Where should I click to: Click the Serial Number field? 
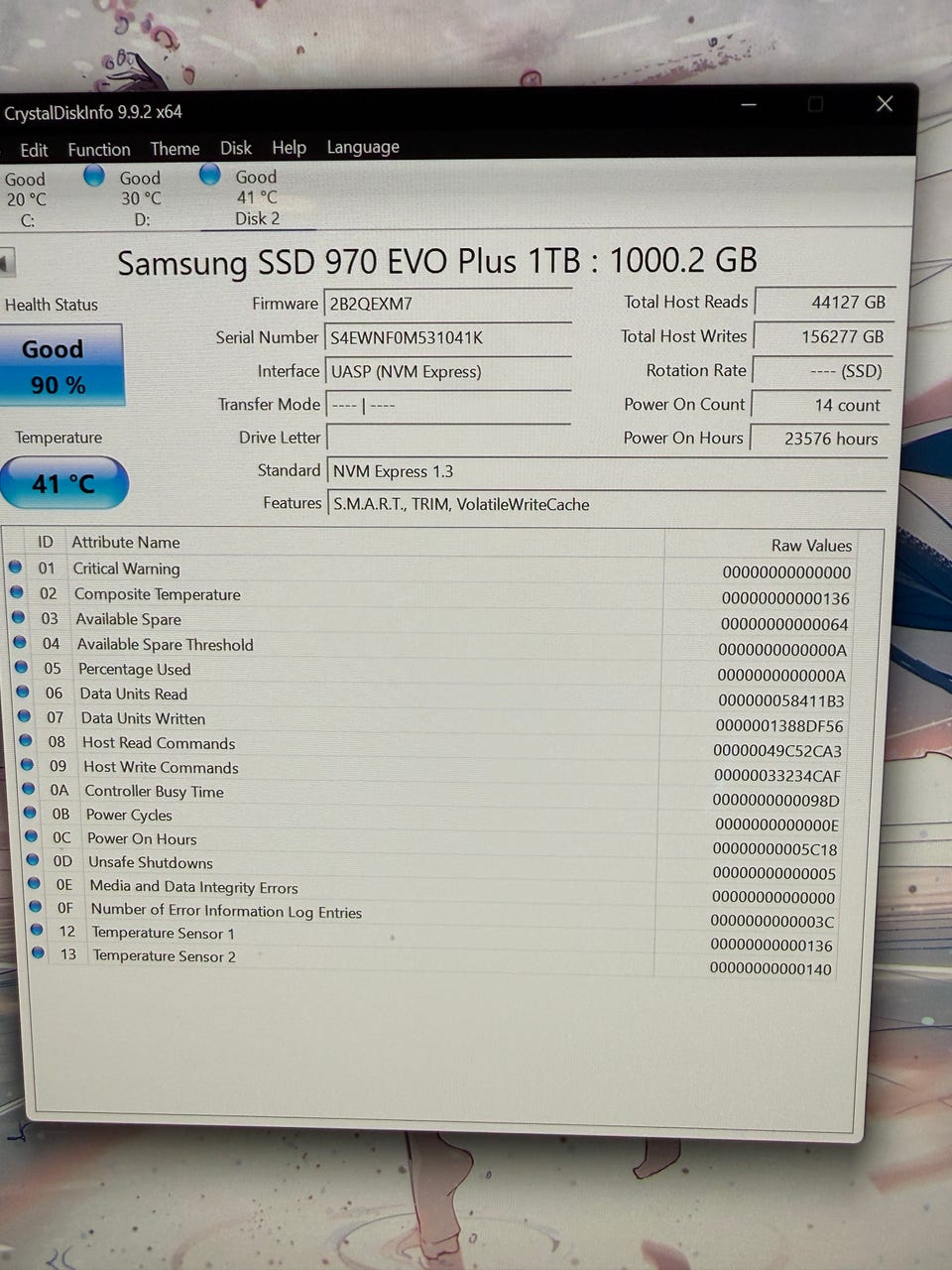[448, 337]
